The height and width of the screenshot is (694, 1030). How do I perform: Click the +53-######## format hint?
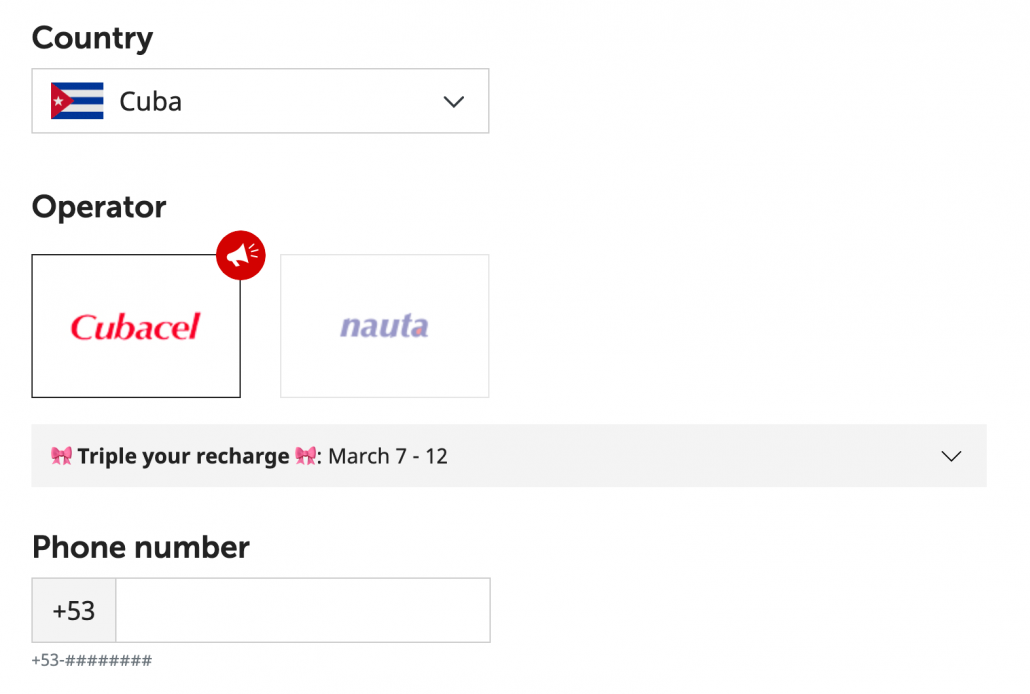tap(92, 660)
